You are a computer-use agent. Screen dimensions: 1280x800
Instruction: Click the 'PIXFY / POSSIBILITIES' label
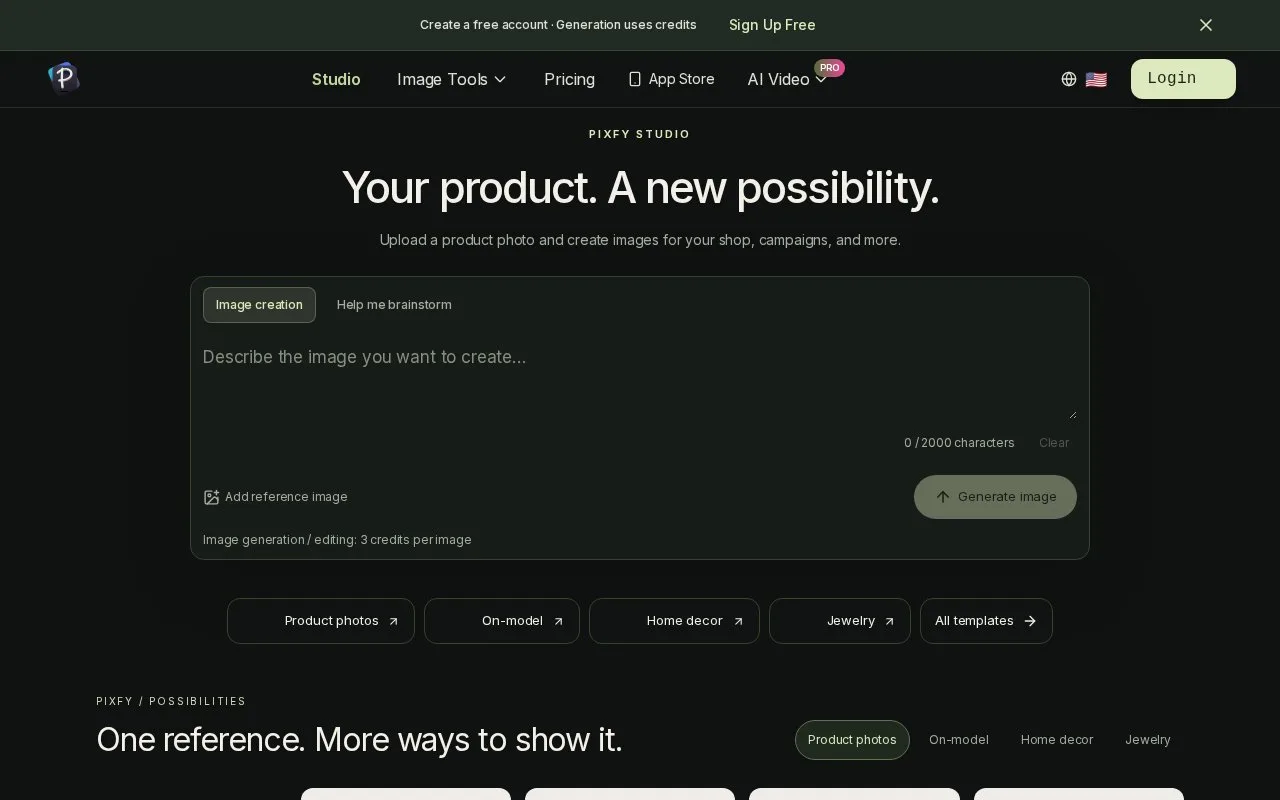point(171,701)
